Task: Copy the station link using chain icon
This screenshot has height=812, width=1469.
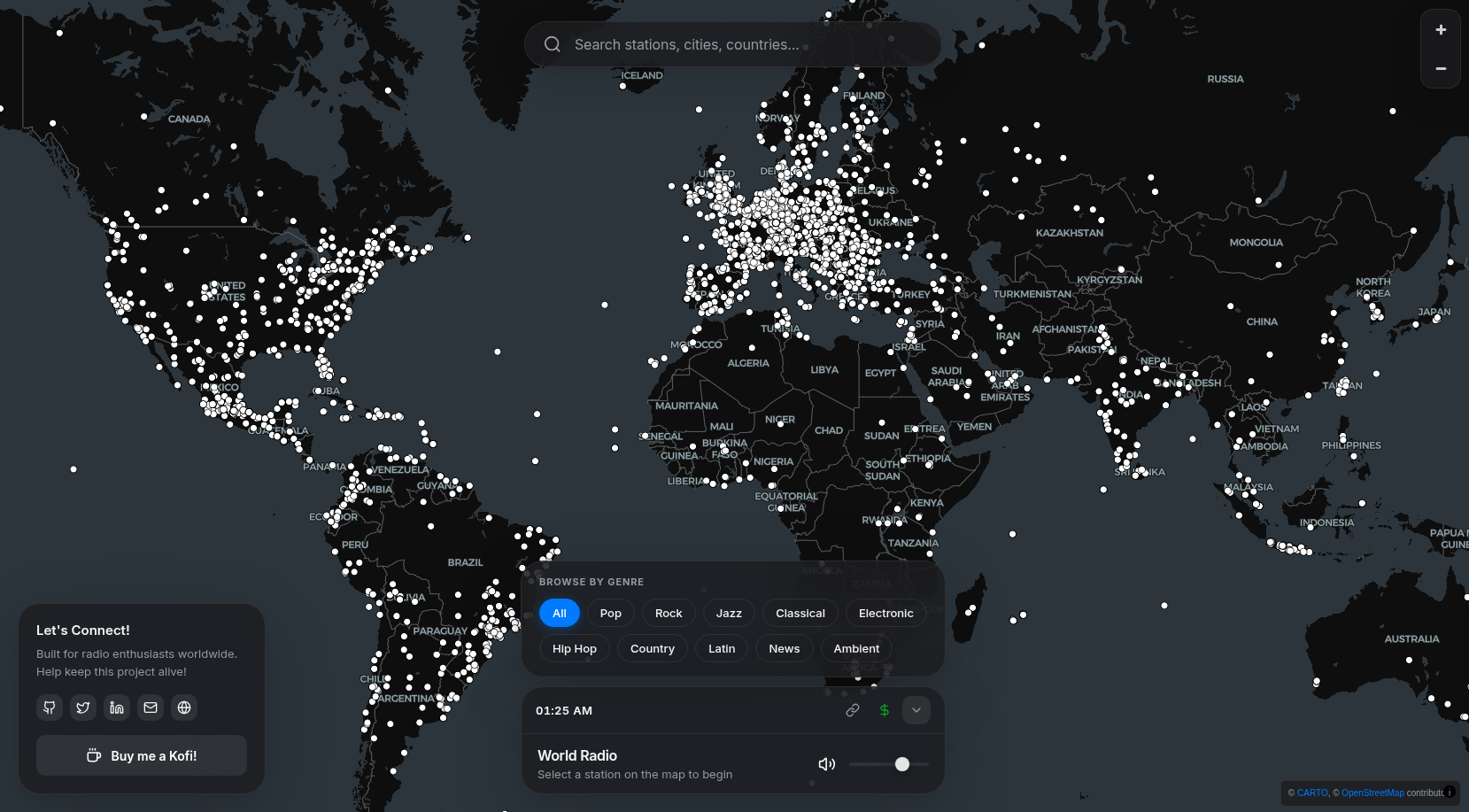Action: click(x=852, y=710)
